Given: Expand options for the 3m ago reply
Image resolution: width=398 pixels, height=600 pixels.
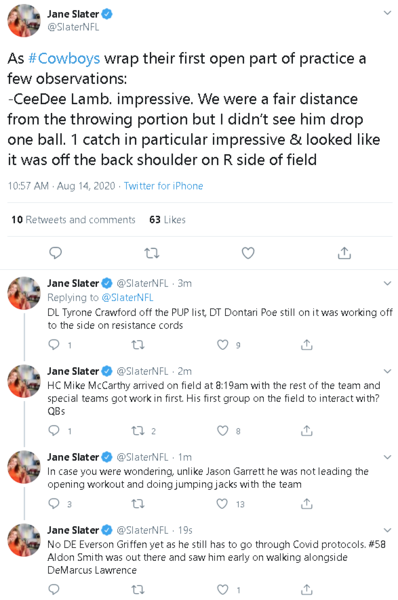Looking at the screenshot, I should 387,284.
